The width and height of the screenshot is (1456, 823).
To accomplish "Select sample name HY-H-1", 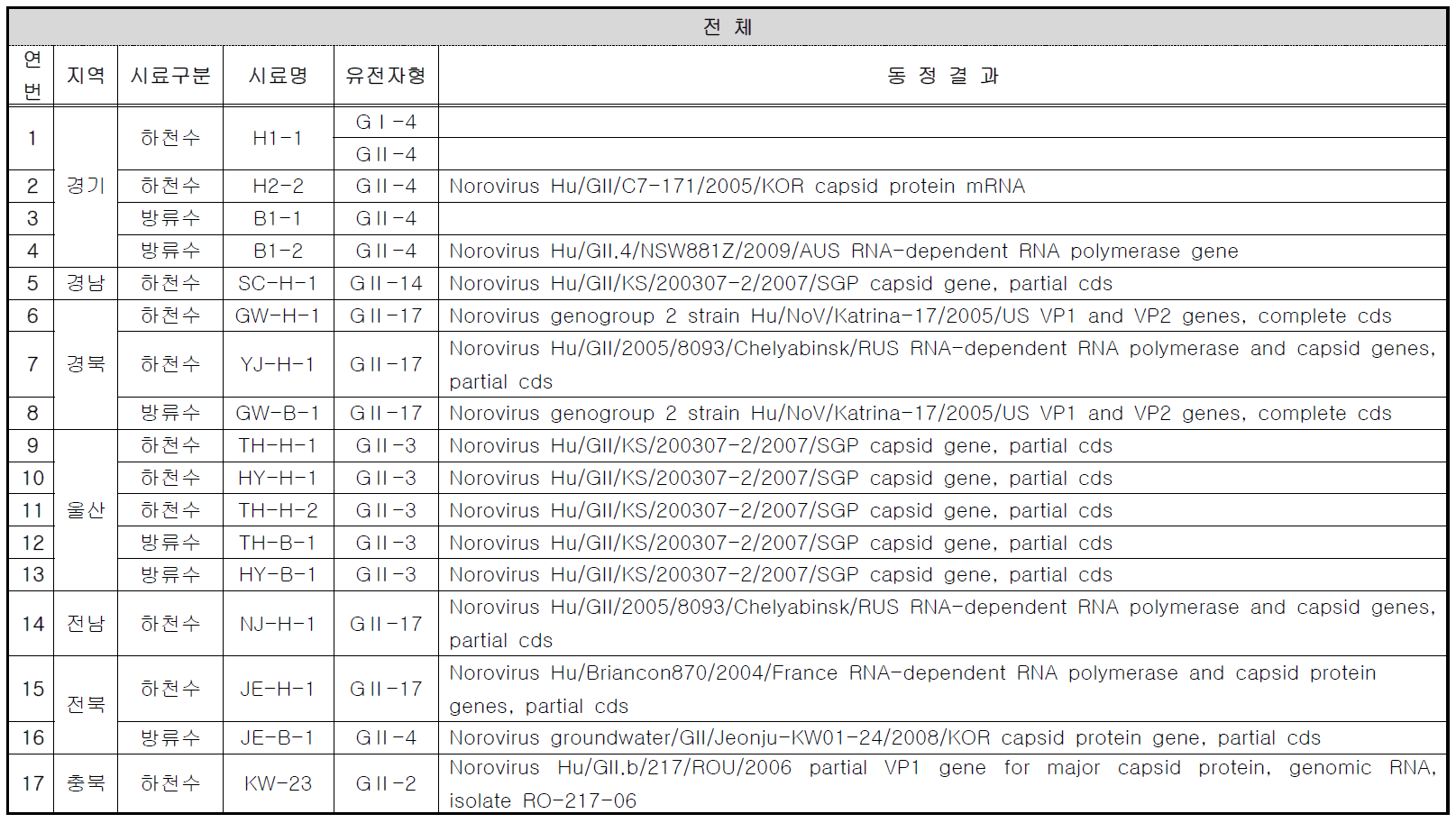I will tap(278, 478).
